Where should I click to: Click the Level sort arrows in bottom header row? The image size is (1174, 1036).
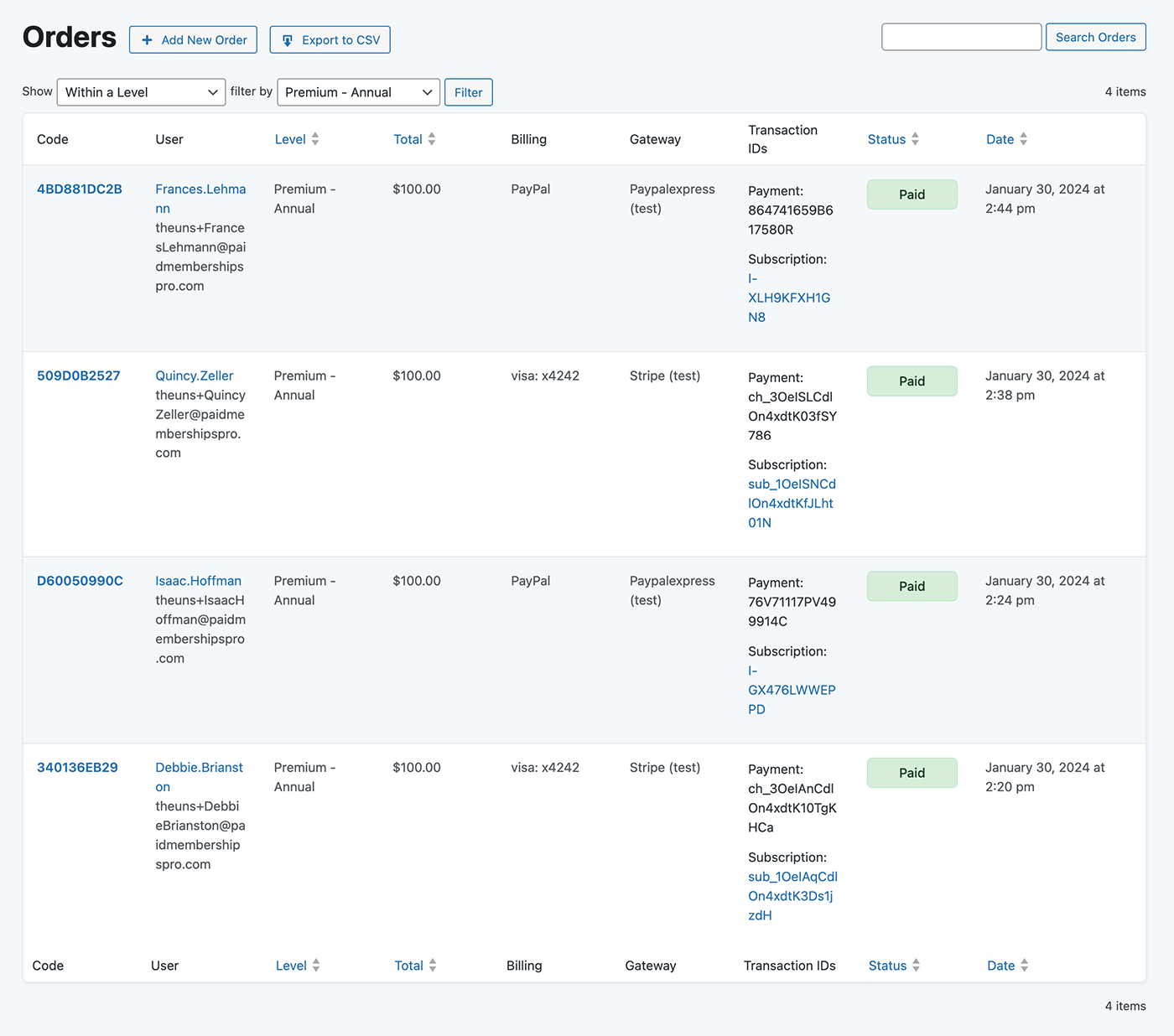315,965
